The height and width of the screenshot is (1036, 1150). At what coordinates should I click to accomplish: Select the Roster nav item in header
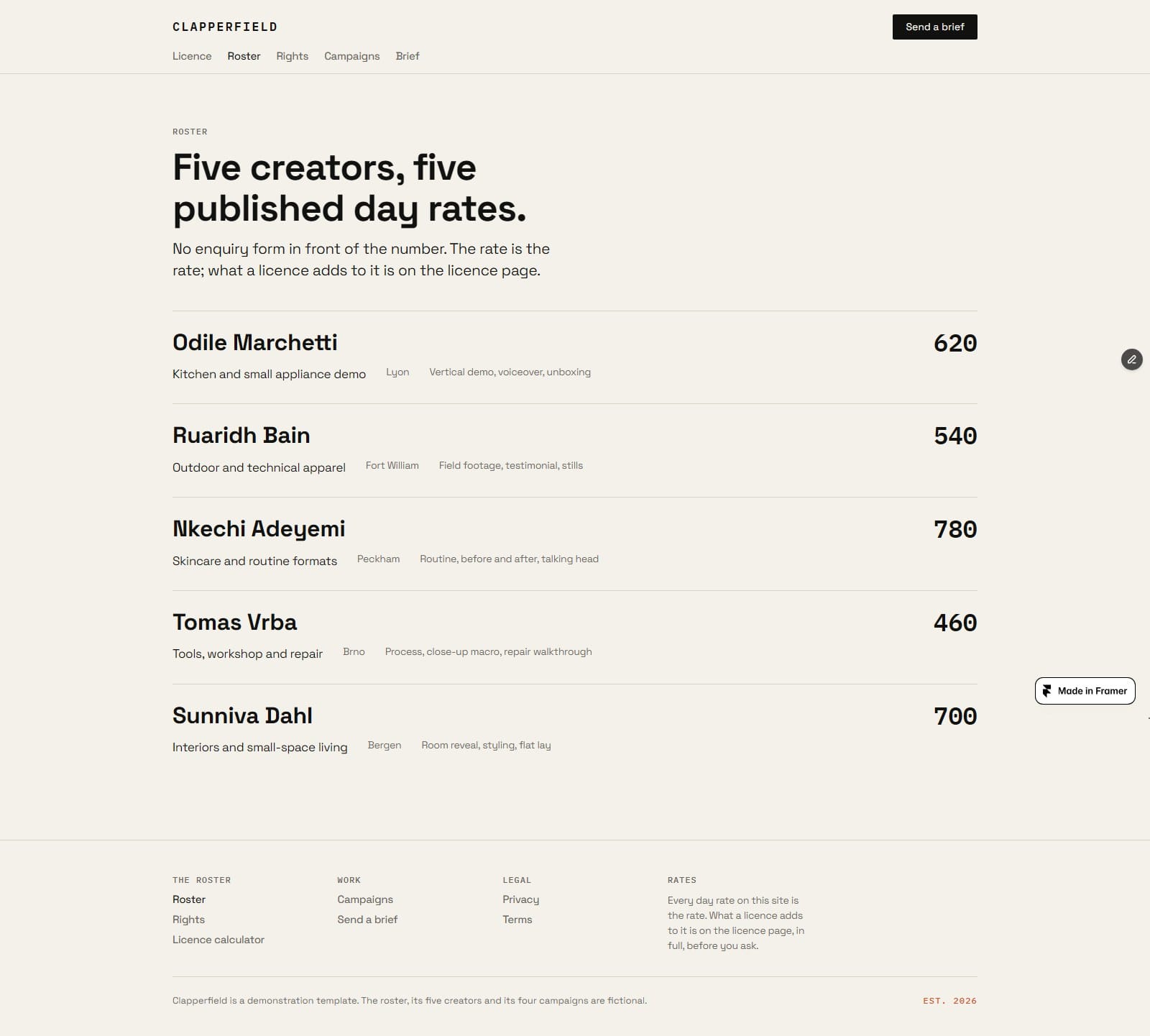coord(244,56)
